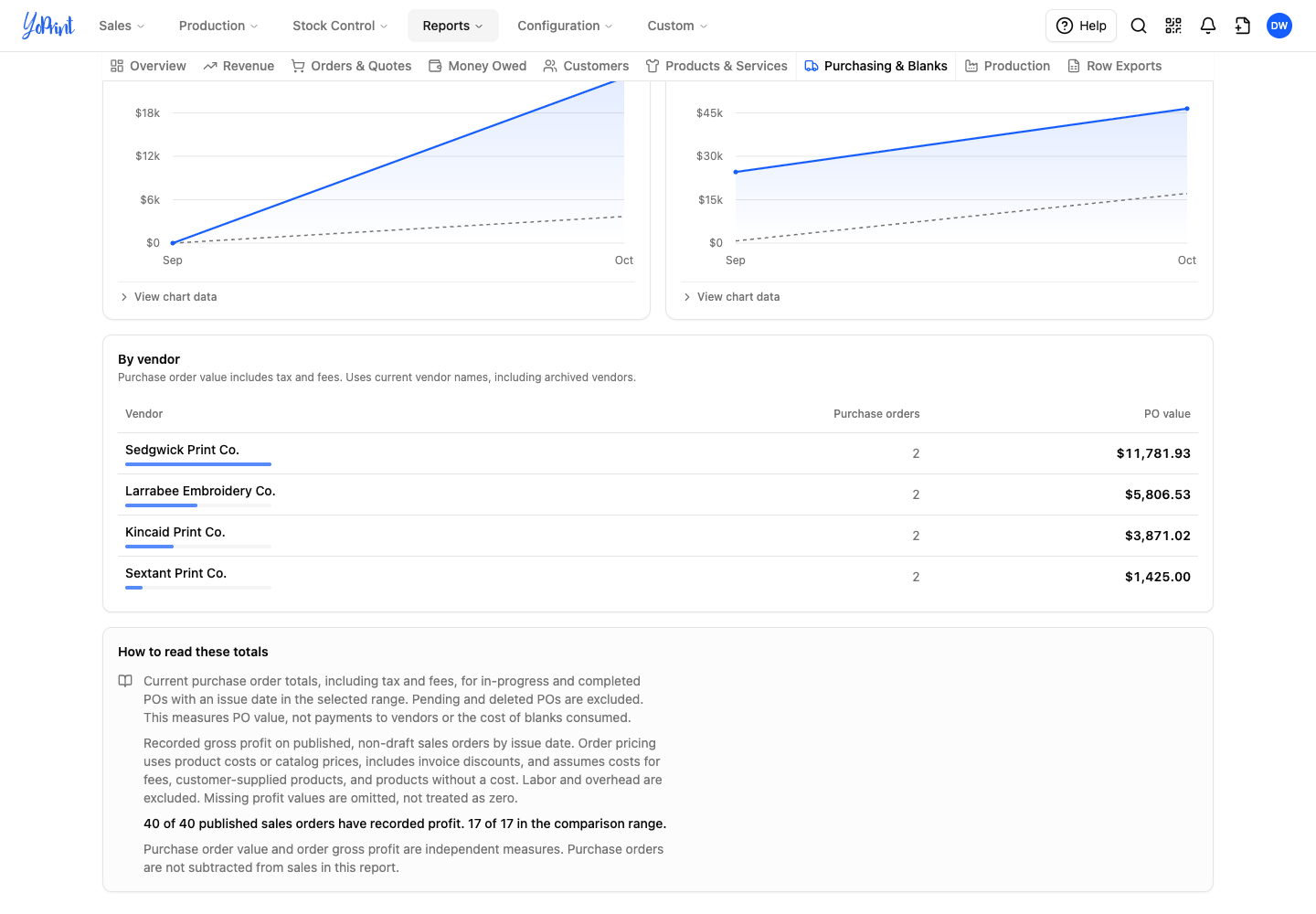Click the Sedgwick Print Co. value bar
Image resolution: width=1316 pixels, height=914 pixels.
coord(198,464)
